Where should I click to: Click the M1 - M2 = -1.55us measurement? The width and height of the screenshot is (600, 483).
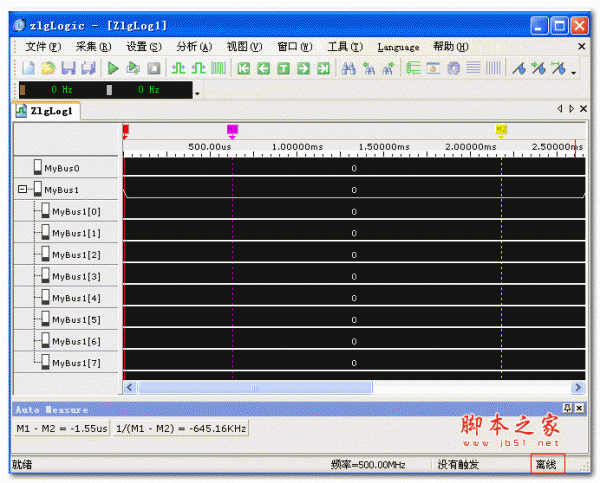click(62, 428)
